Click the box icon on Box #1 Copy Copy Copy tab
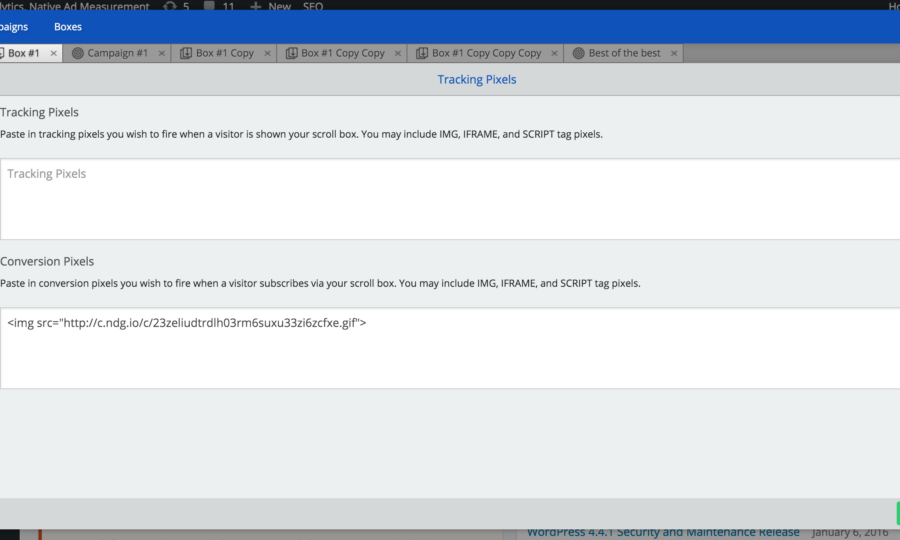This screenshot has width=900, height=540. coord(422,53)
